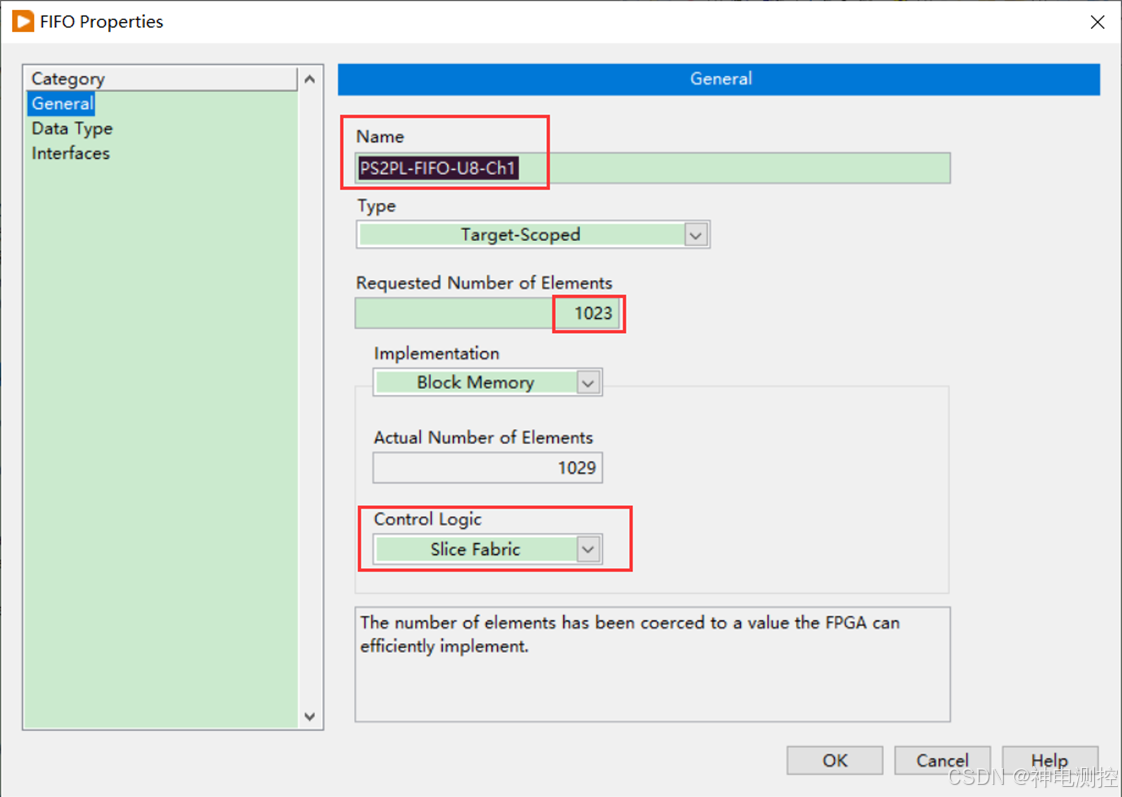
Task: Click the Name field with PS2PL-FIFO-U8-Ch1
Action: (653, 168)
